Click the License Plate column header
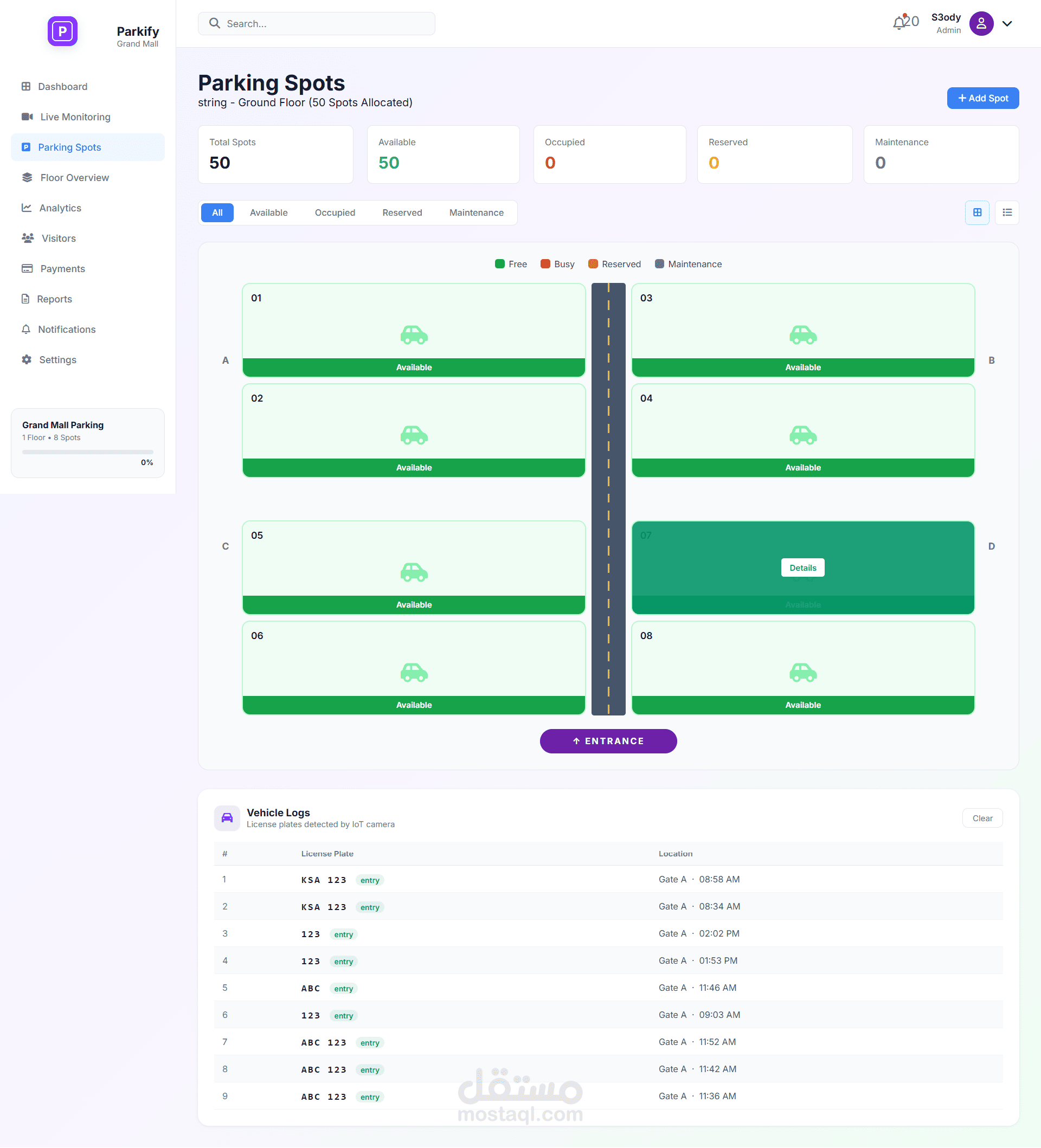The image size is (1041, 1148). coord(327,854)
